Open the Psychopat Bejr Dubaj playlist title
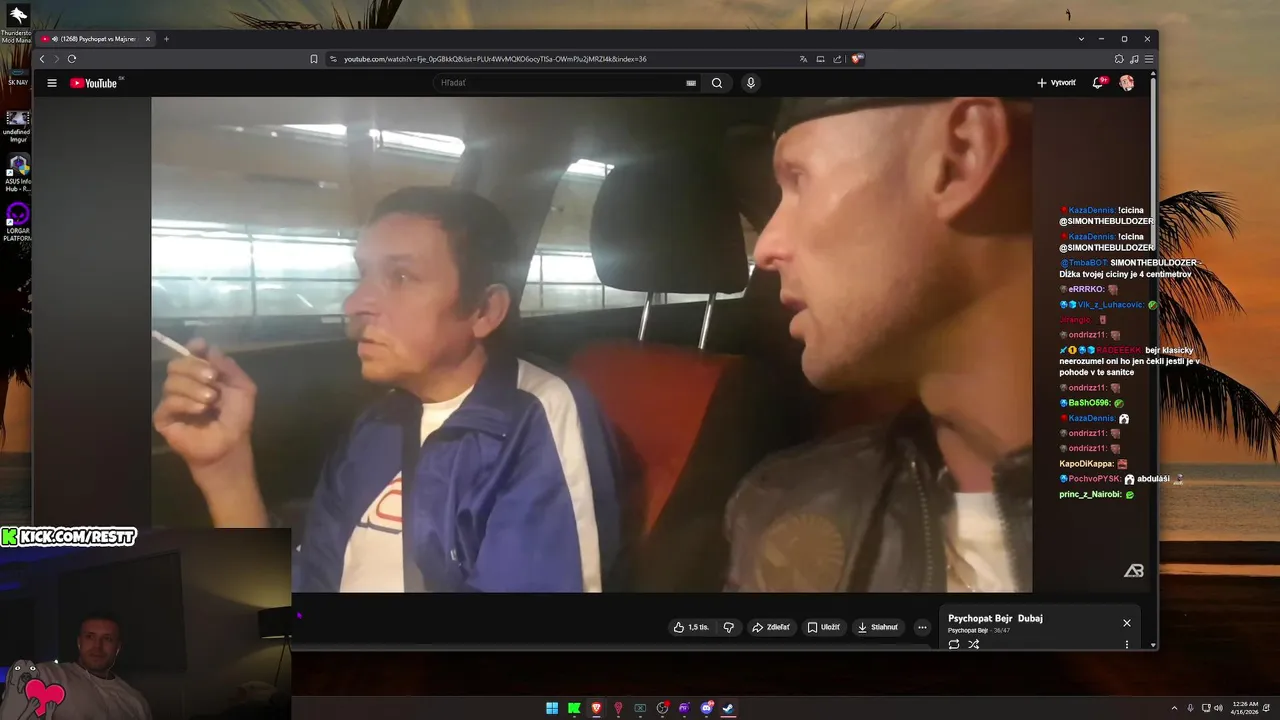 click(995, 618)
